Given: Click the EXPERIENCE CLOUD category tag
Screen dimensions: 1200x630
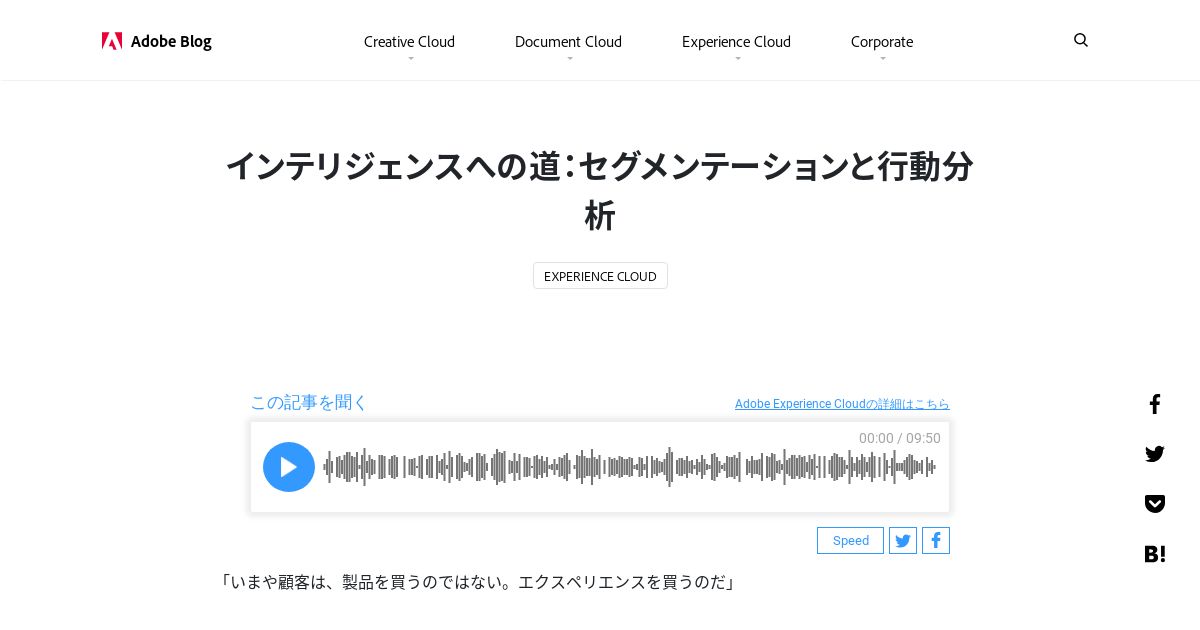Looking at the screenshot, I should [600, 276].
